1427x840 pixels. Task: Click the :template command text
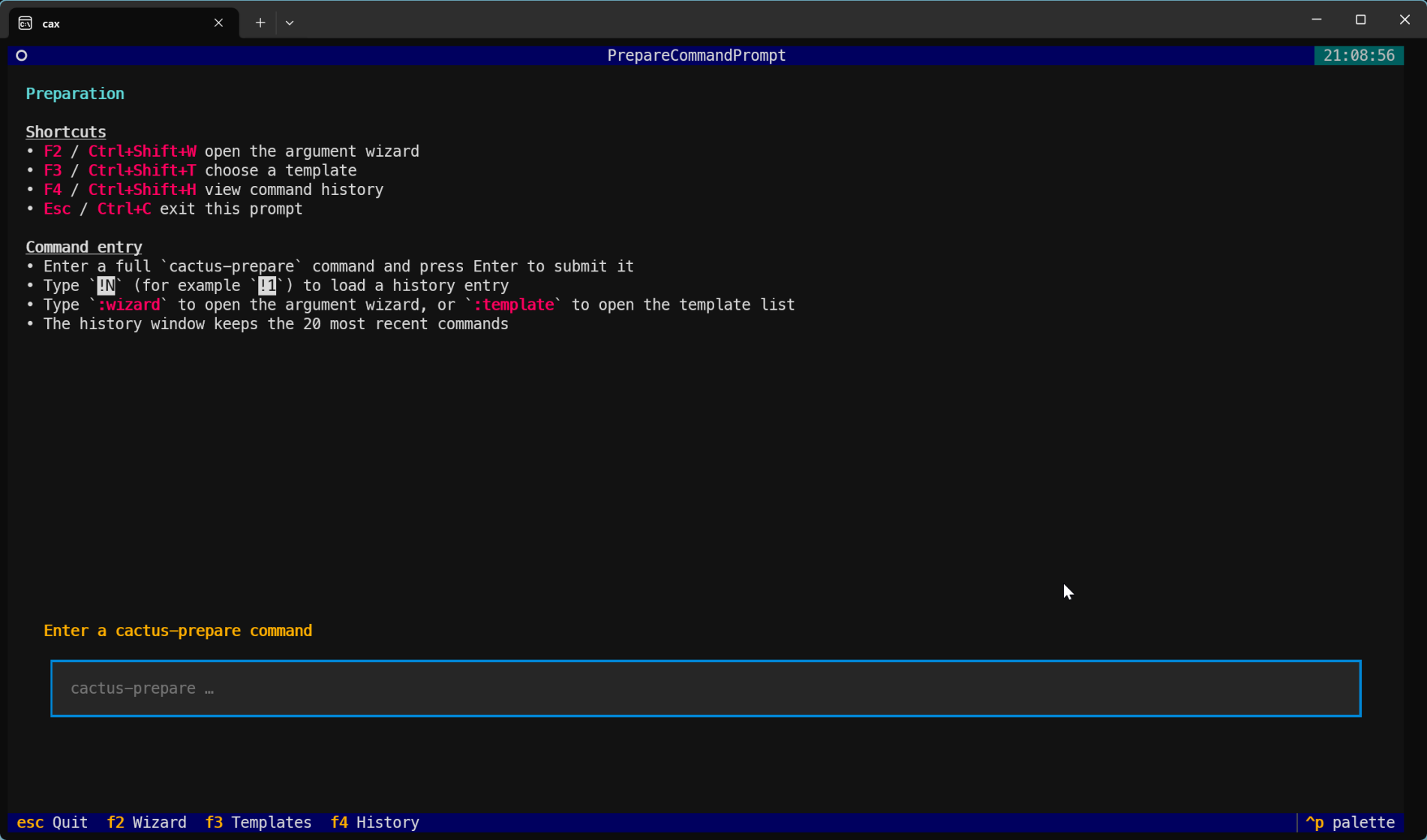[513, 305]
